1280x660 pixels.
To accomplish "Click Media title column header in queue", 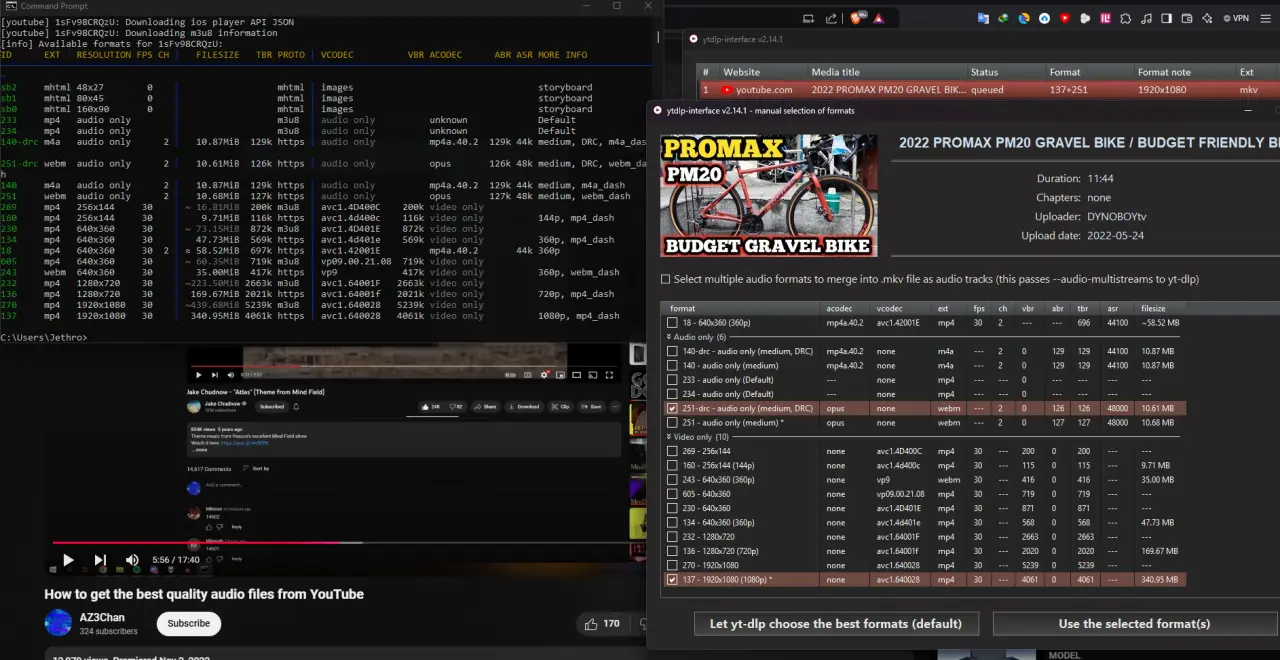I will [886, 72].
